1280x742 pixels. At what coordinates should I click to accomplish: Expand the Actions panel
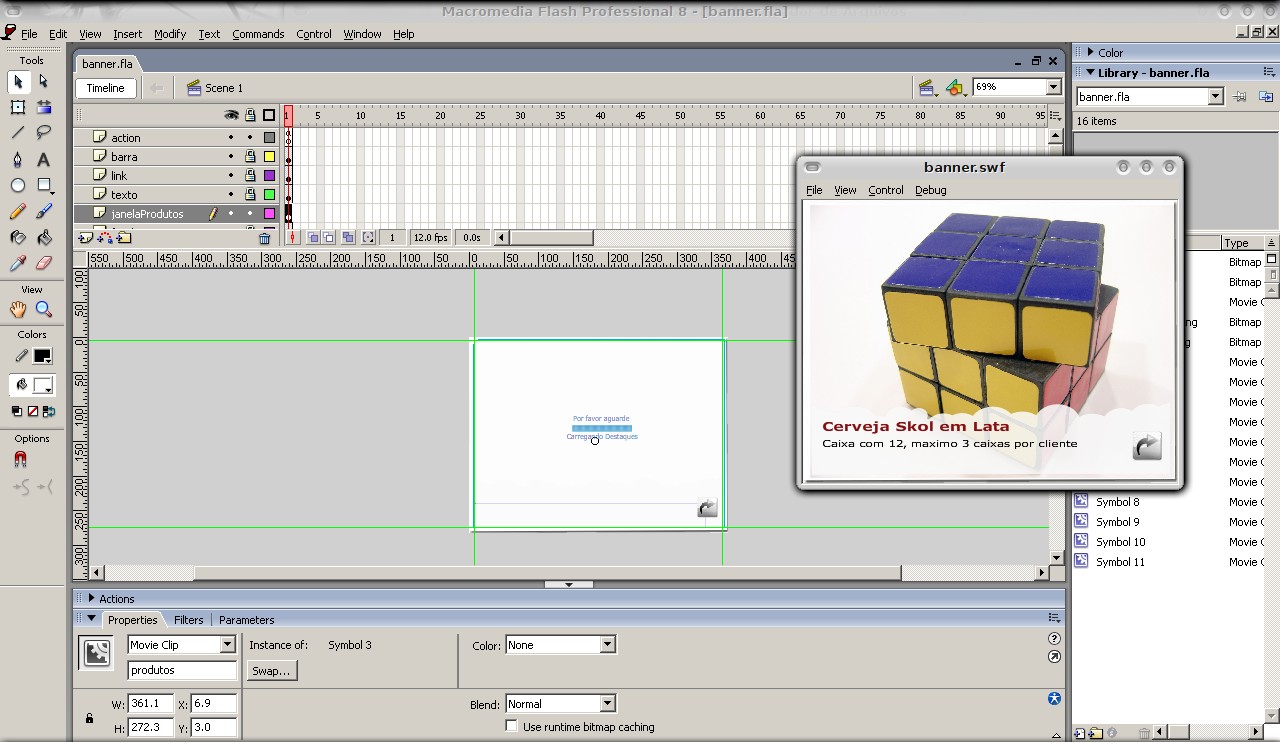coord(91,598)
